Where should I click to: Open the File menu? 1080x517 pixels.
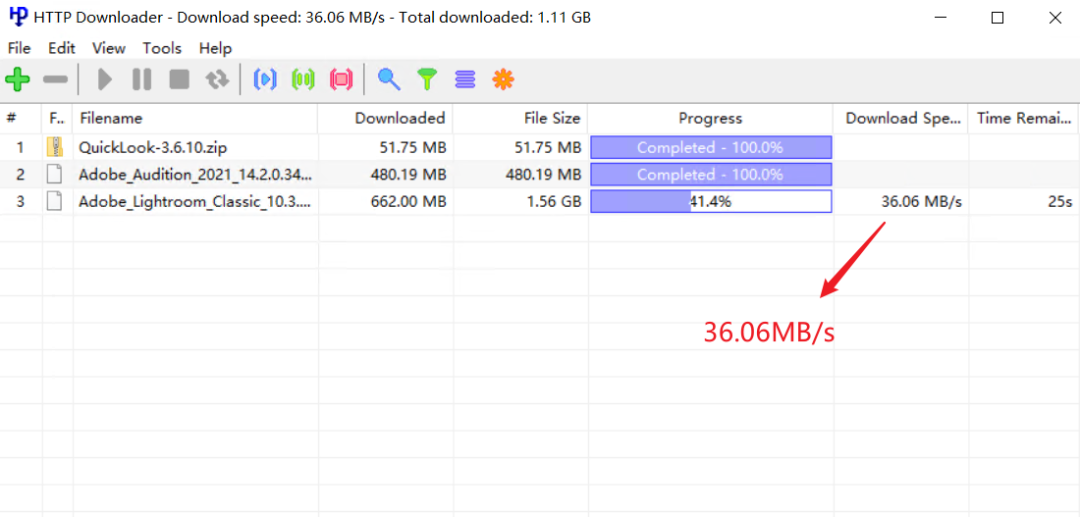point(19,48)
